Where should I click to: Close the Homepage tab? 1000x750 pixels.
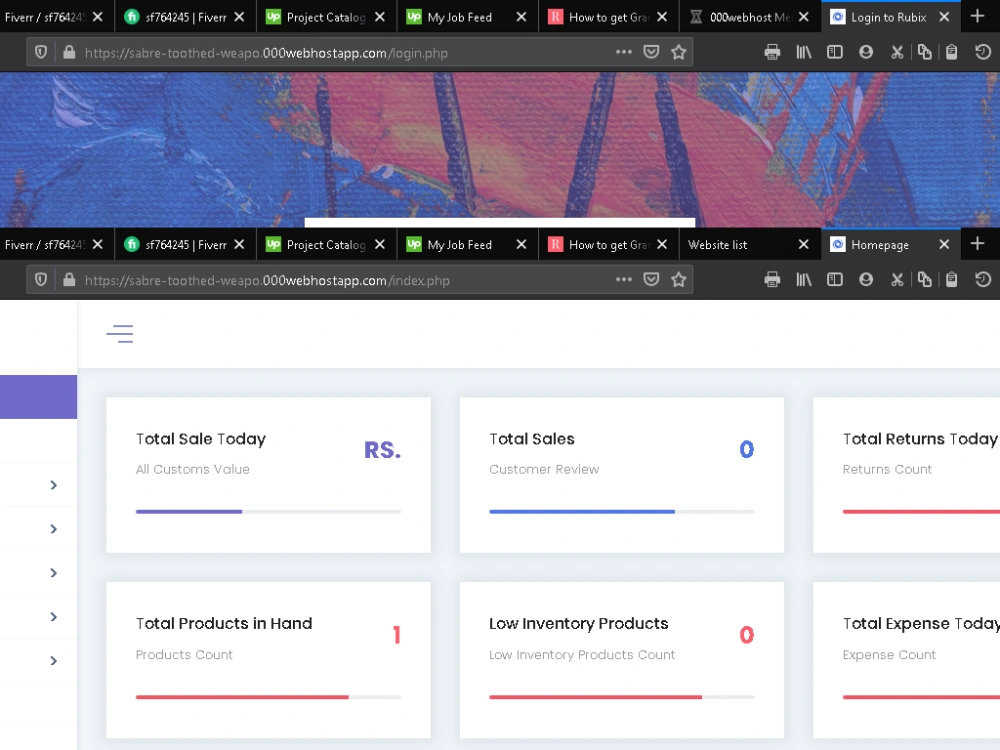[945, 244]
